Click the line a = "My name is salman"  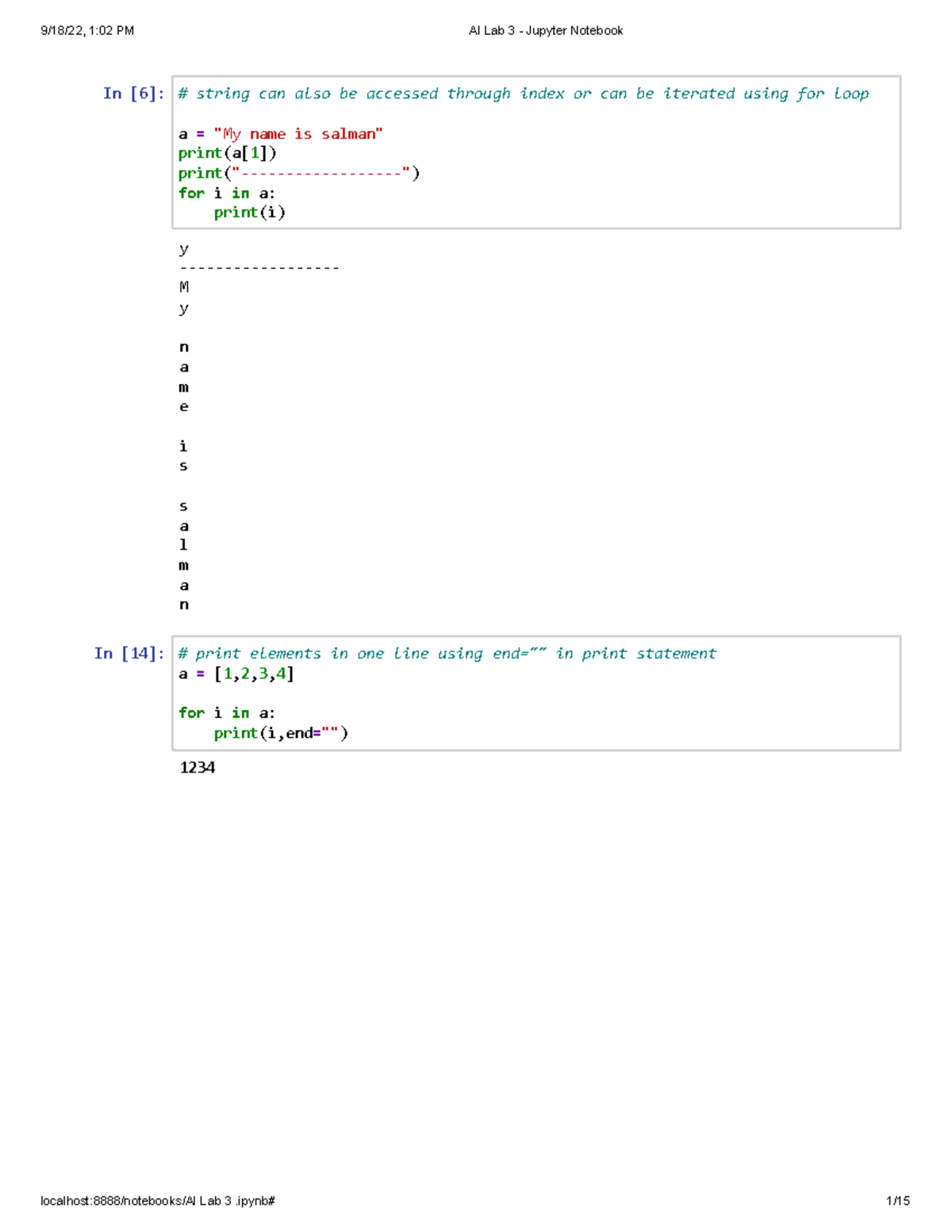[281, 134]
